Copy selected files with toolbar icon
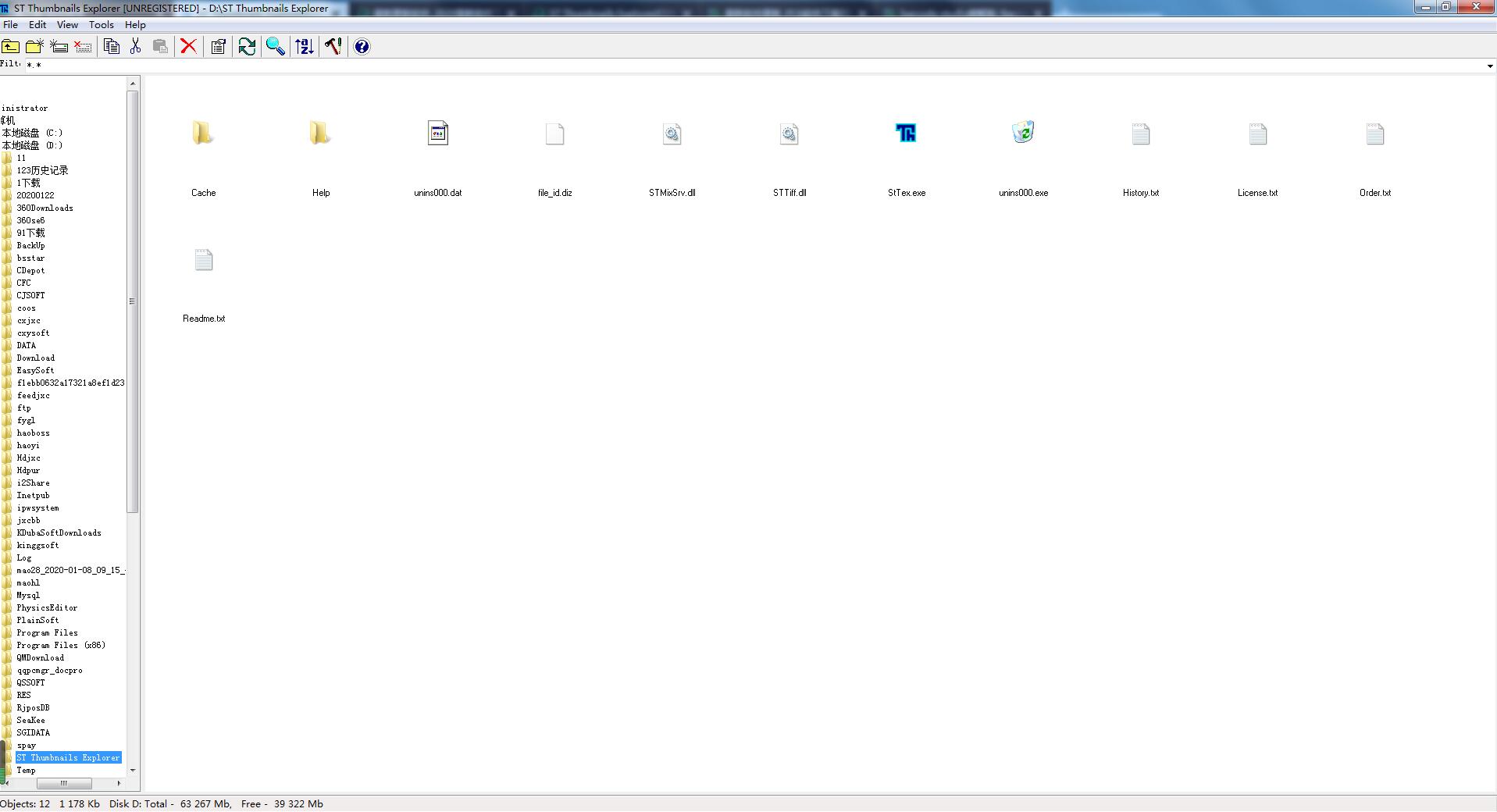Viewport: 1497px width, 812px height. pyautogui.click(x=112, y=47)
